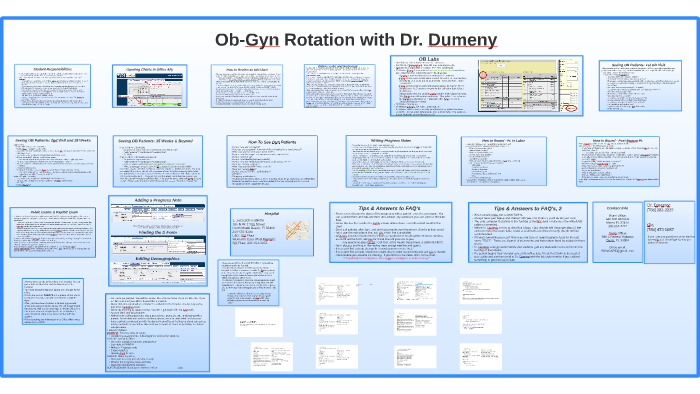The height and width of the screenshot is (394, 700).
Task: Click the Ob-Gyn Rotation with Dr. Dumeny title
Action: pyautogui.click(x=356, y=40)
